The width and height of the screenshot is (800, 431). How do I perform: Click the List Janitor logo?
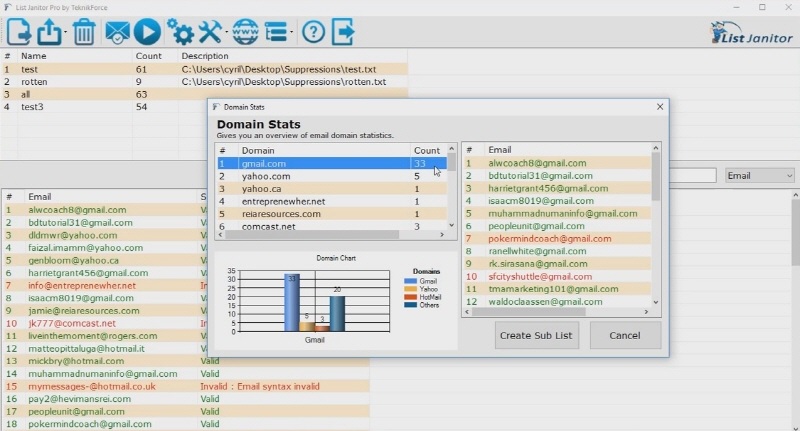click(752, 33)
